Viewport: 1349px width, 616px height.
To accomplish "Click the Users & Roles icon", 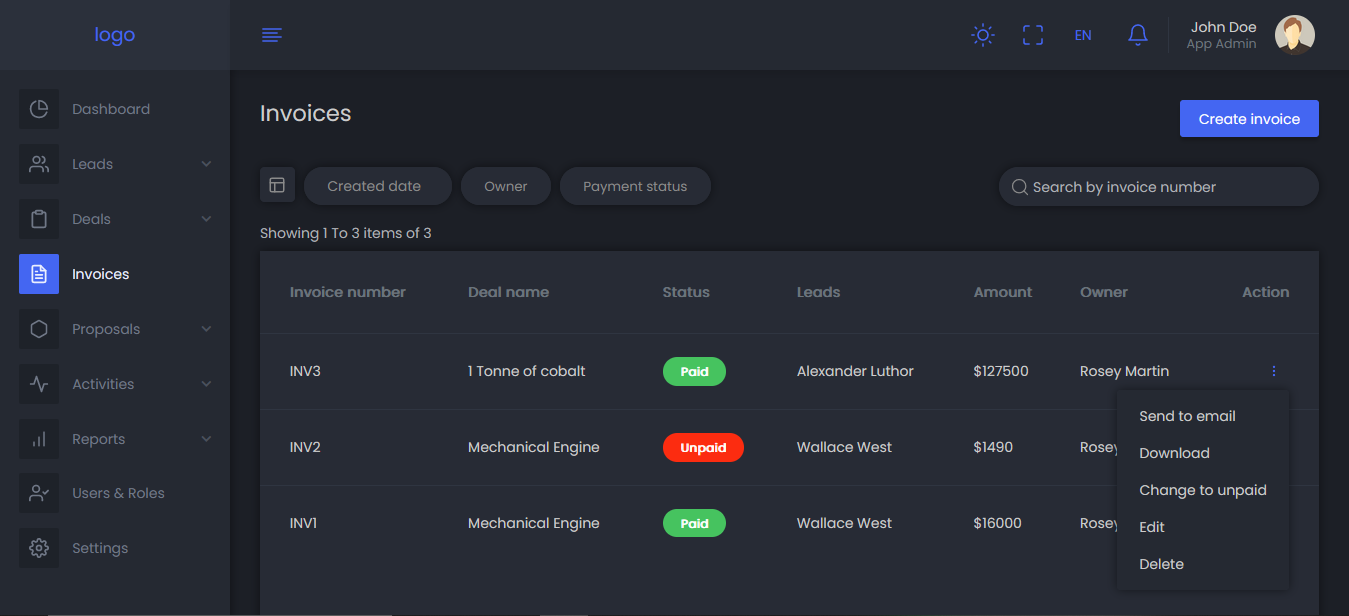I will (39, 493).
